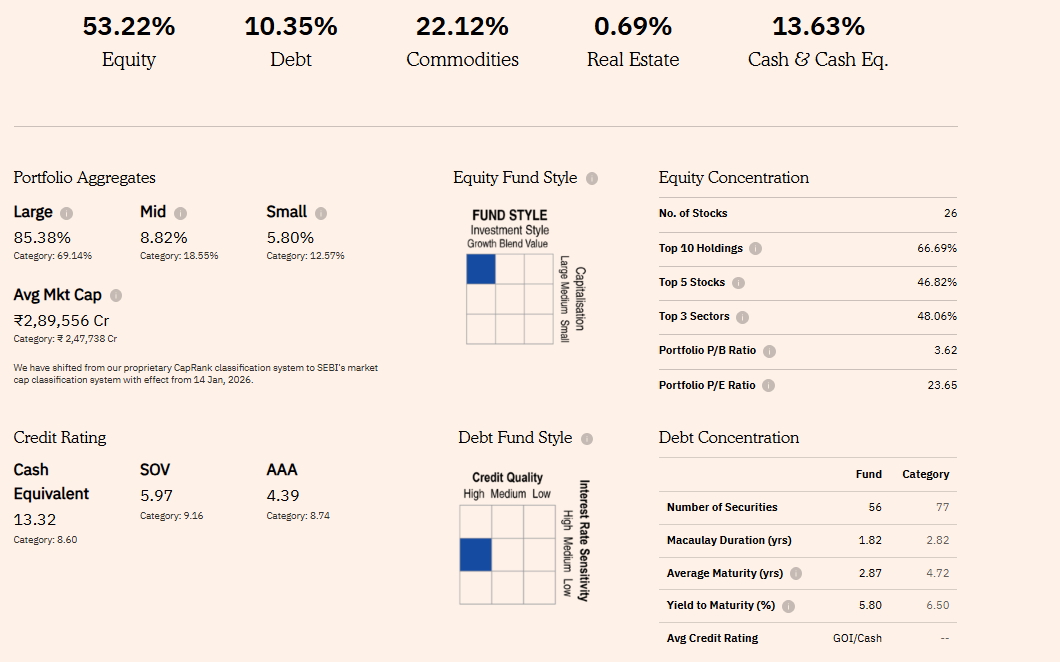This screenshot has width=1060, height=662.
Task: Click the 22.12% Commodities allocation figure
Action: pyautogui.click(x=462, y=27)
